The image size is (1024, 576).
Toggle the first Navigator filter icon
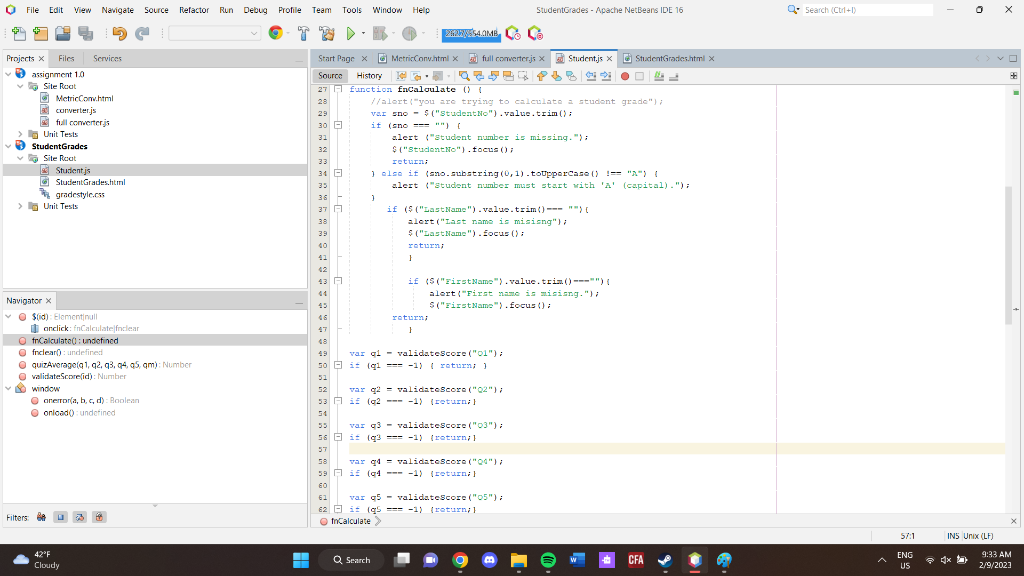(41, 517)
